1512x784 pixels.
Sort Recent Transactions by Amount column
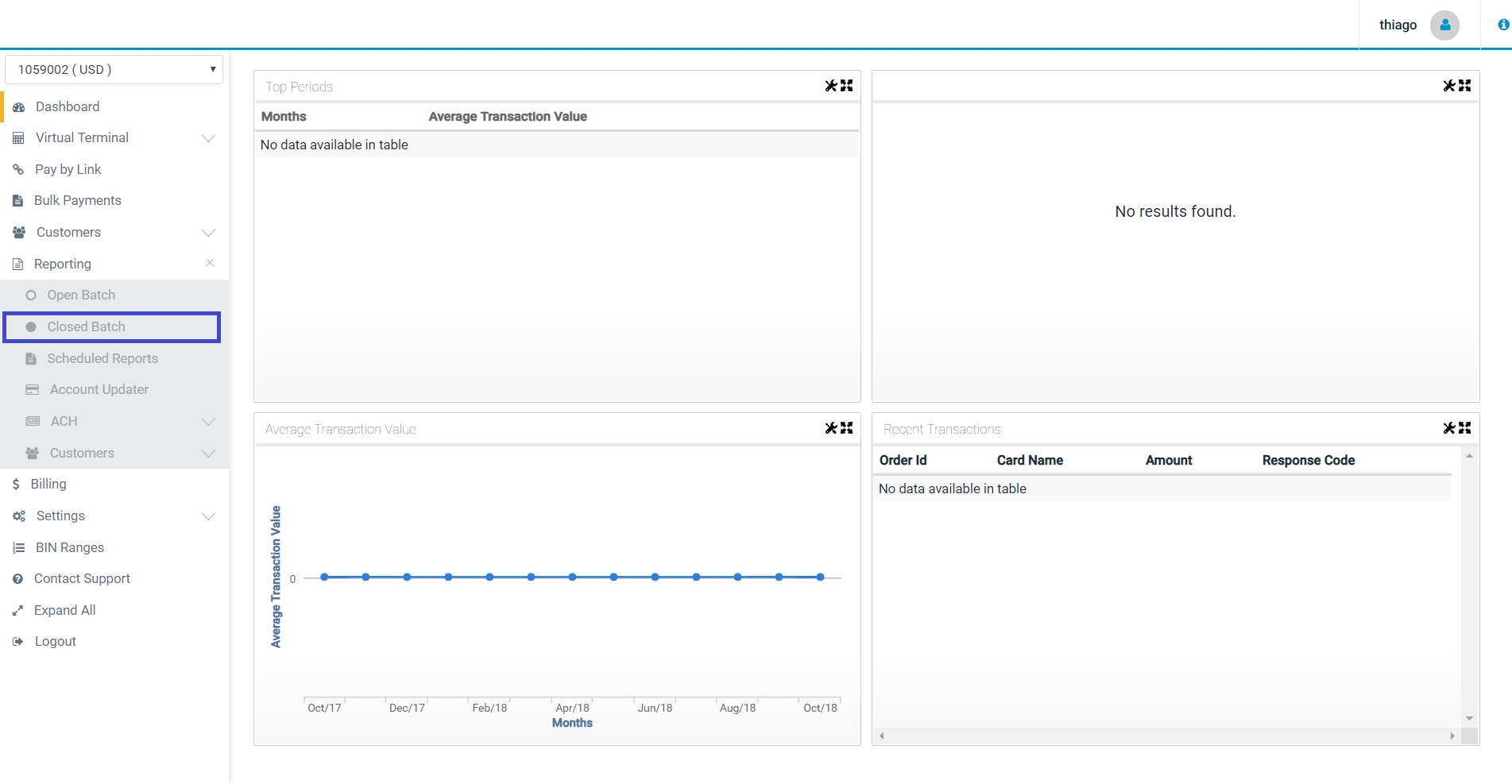point(1168,460)
